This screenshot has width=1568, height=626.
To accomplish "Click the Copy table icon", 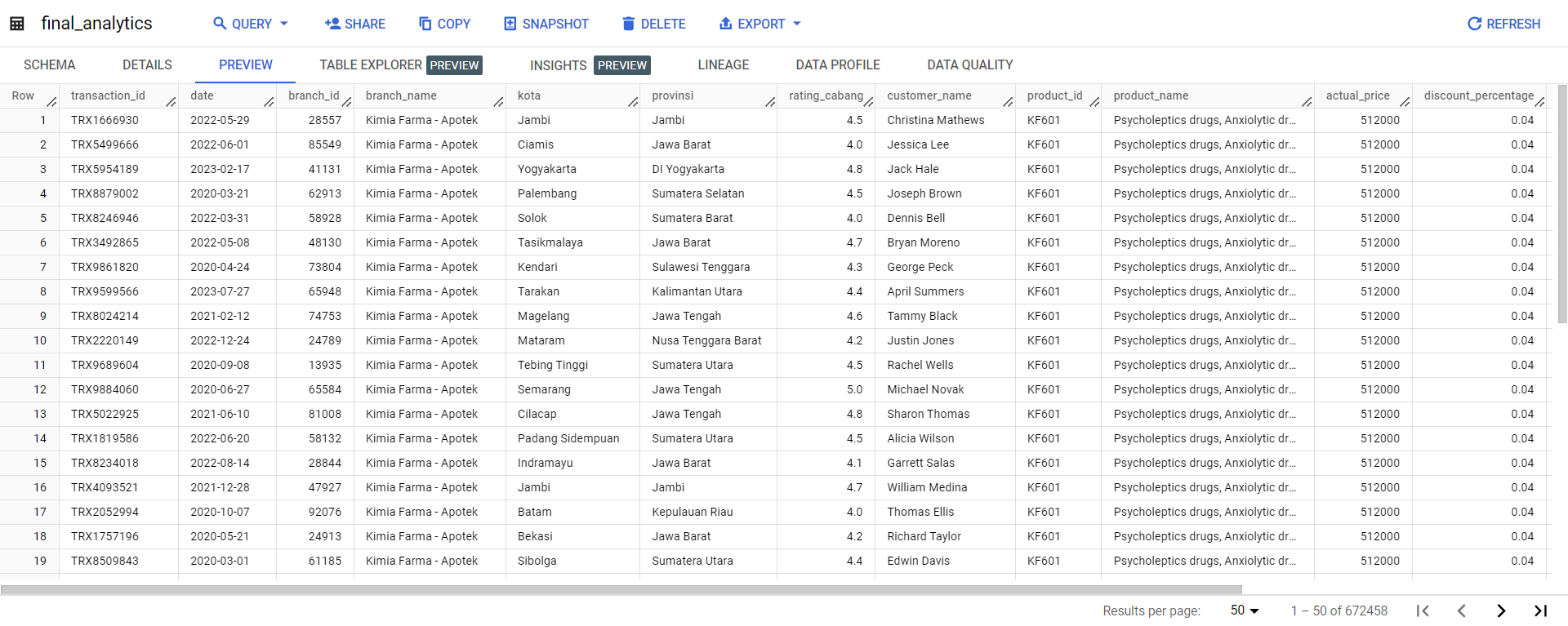I will point(425,24).
